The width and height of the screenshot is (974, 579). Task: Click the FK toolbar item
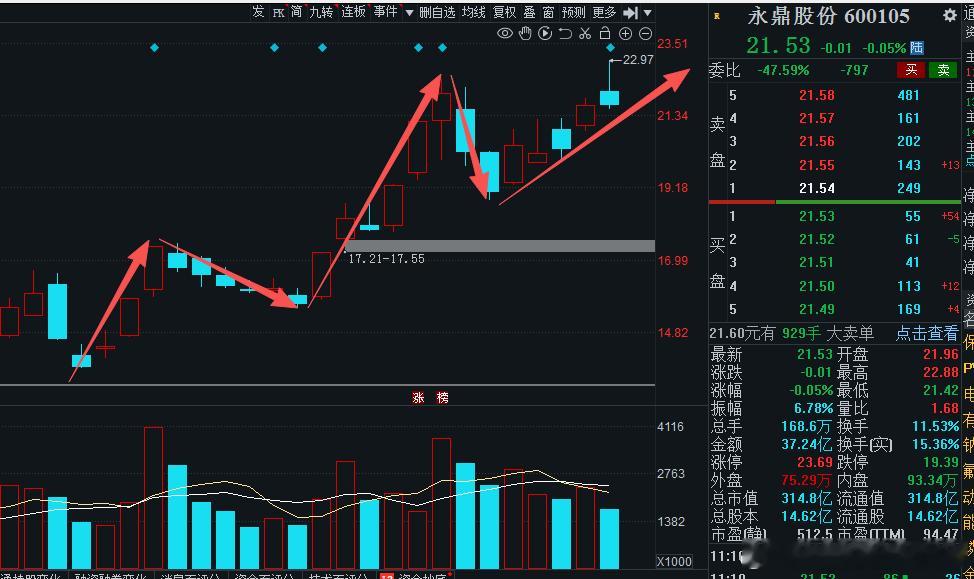click(x=278, y=12)
